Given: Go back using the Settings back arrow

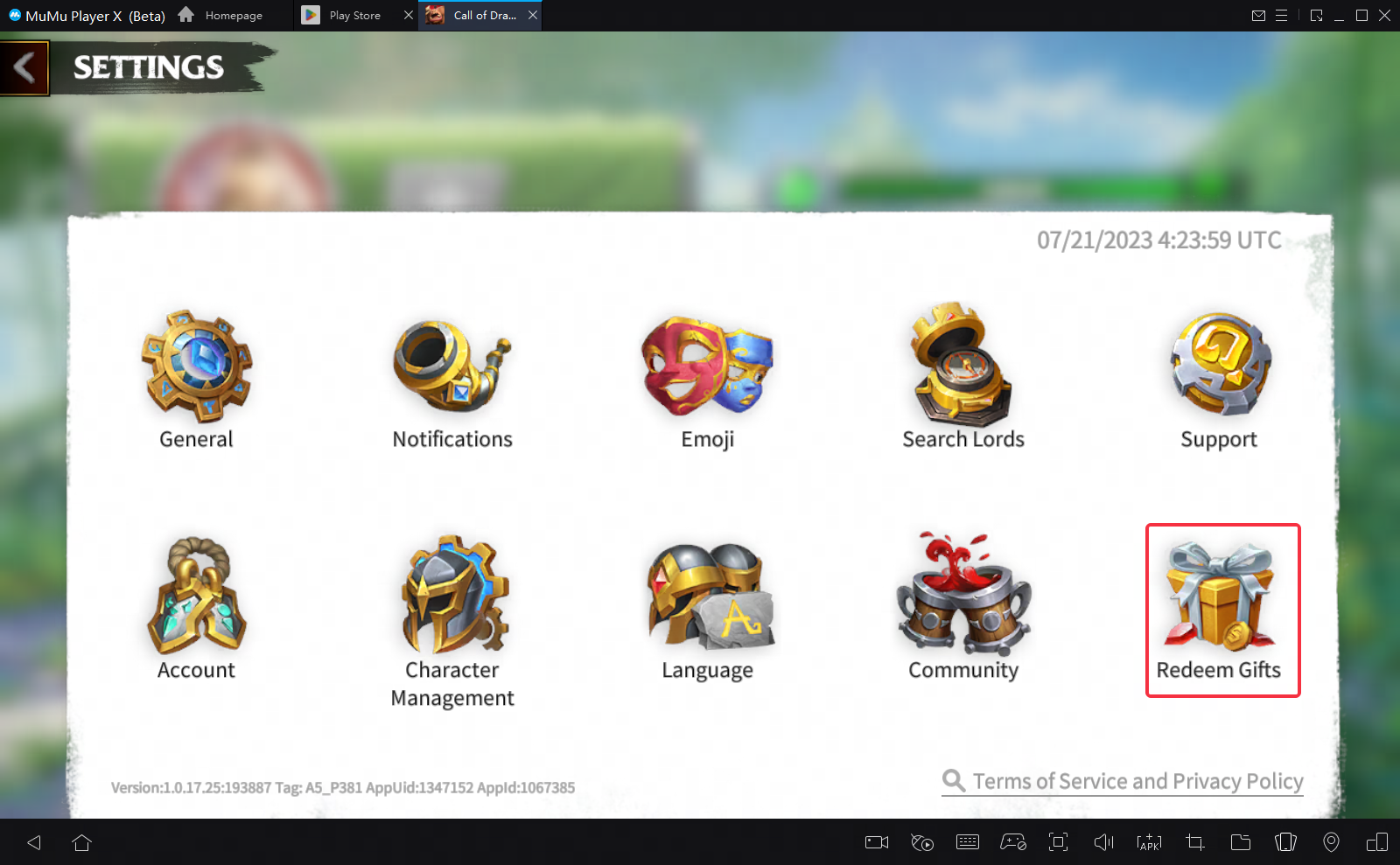Looking at the screenshot, I should coord(24,67).
